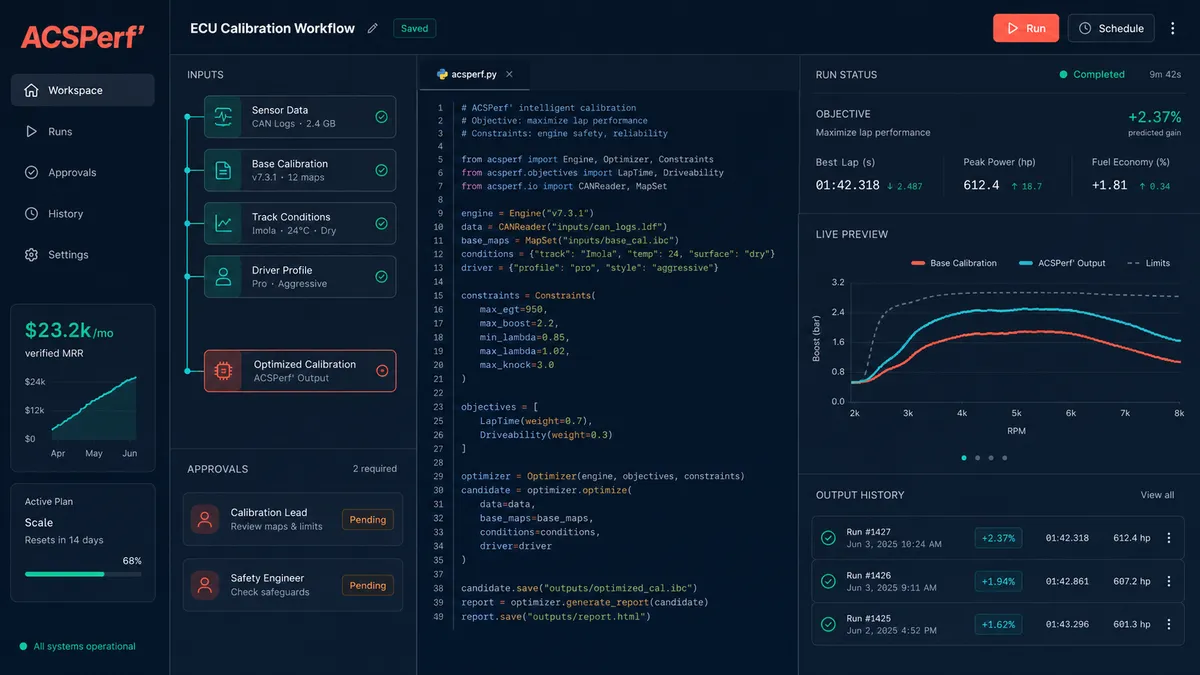1200x675 pixels.
Task: Click the Approvals check-circle icon in sidebar
Action: (x=31, y=172)
